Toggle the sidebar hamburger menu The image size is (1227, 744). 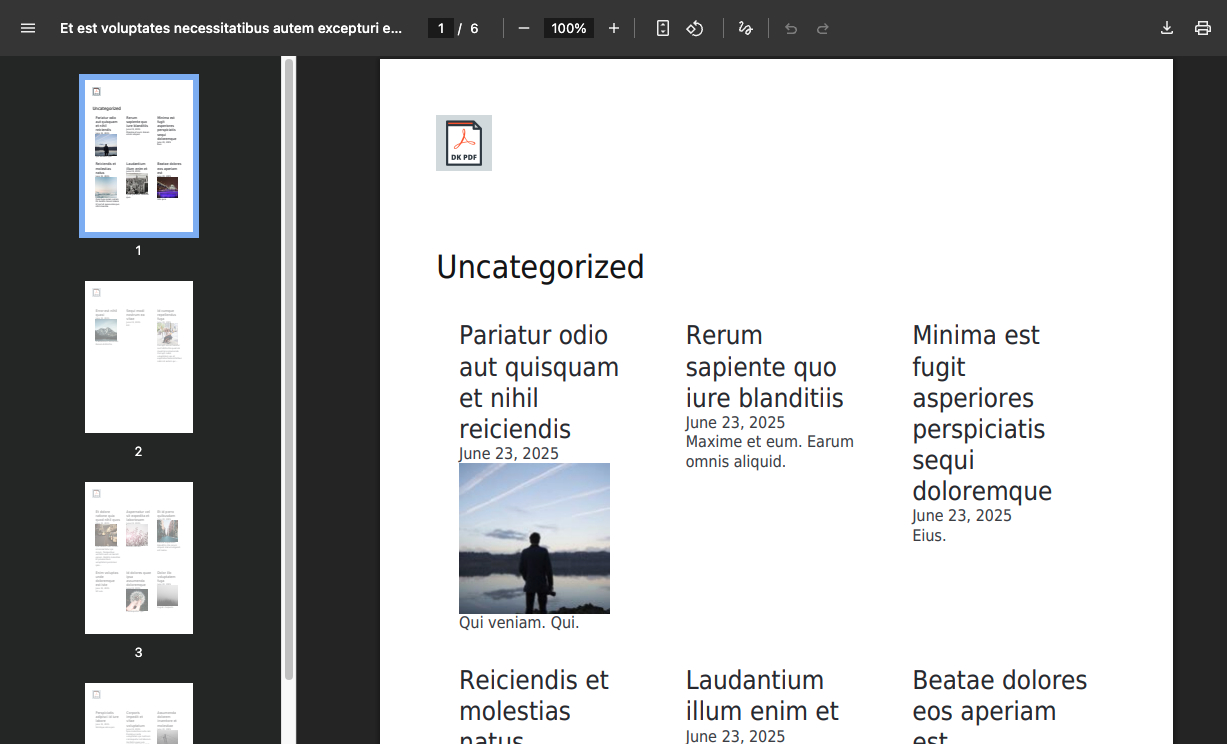pos(28,28)
